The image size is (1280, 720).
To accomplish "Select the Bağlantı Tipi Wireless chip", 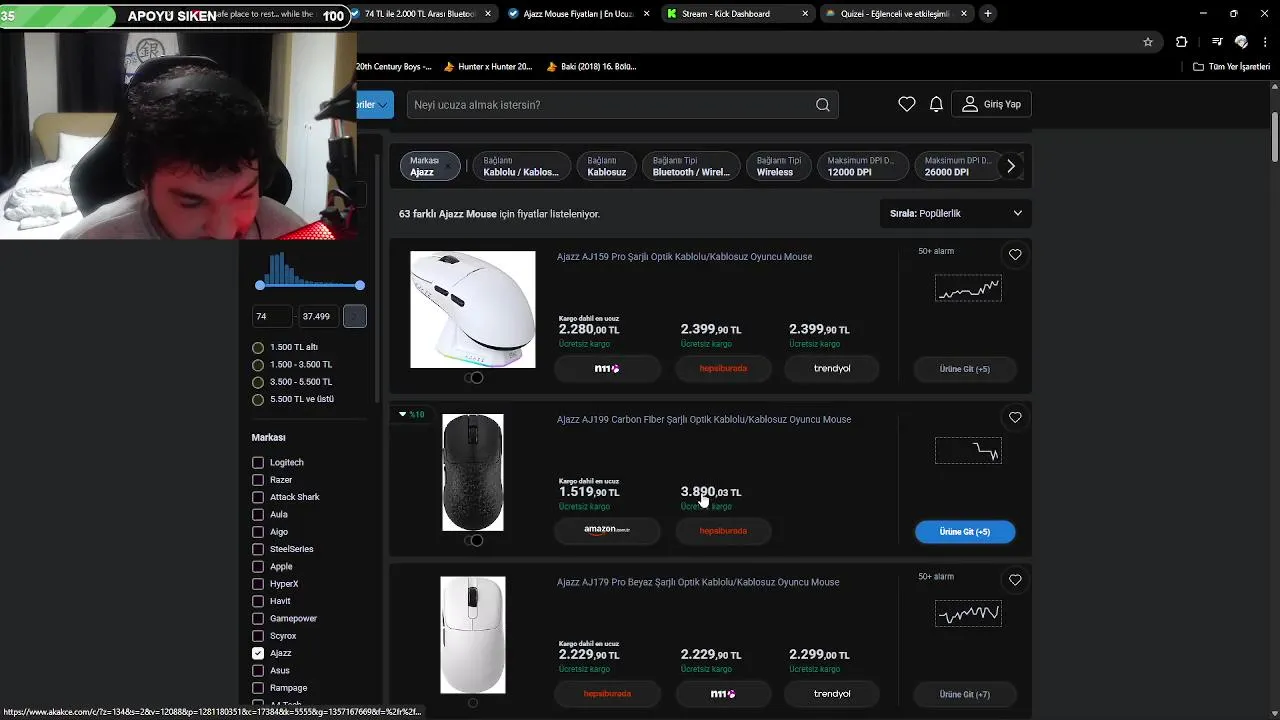I will tap(779, 166).
